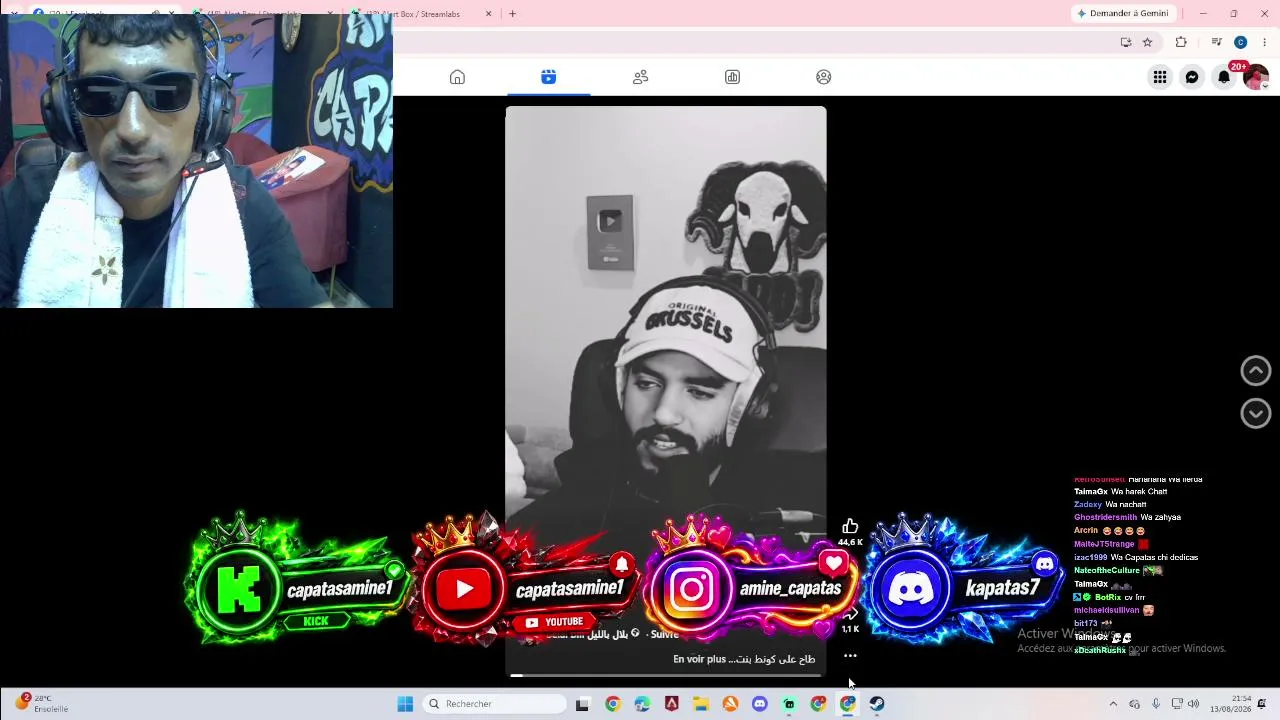This screenshot has width=1280, height=720.
Task: Go to the previous reel with up chevron
Action: tap(1255, 370)
